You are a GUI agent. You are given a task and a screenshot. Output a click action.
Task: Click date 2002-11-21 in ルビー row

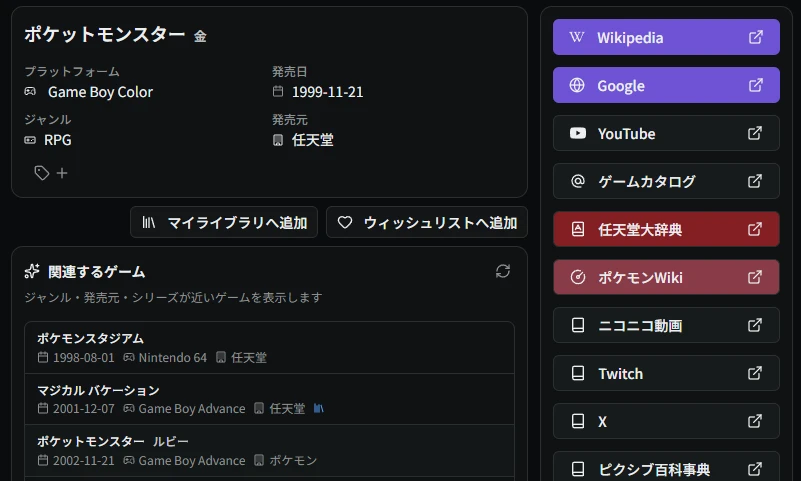pos(84,461)
